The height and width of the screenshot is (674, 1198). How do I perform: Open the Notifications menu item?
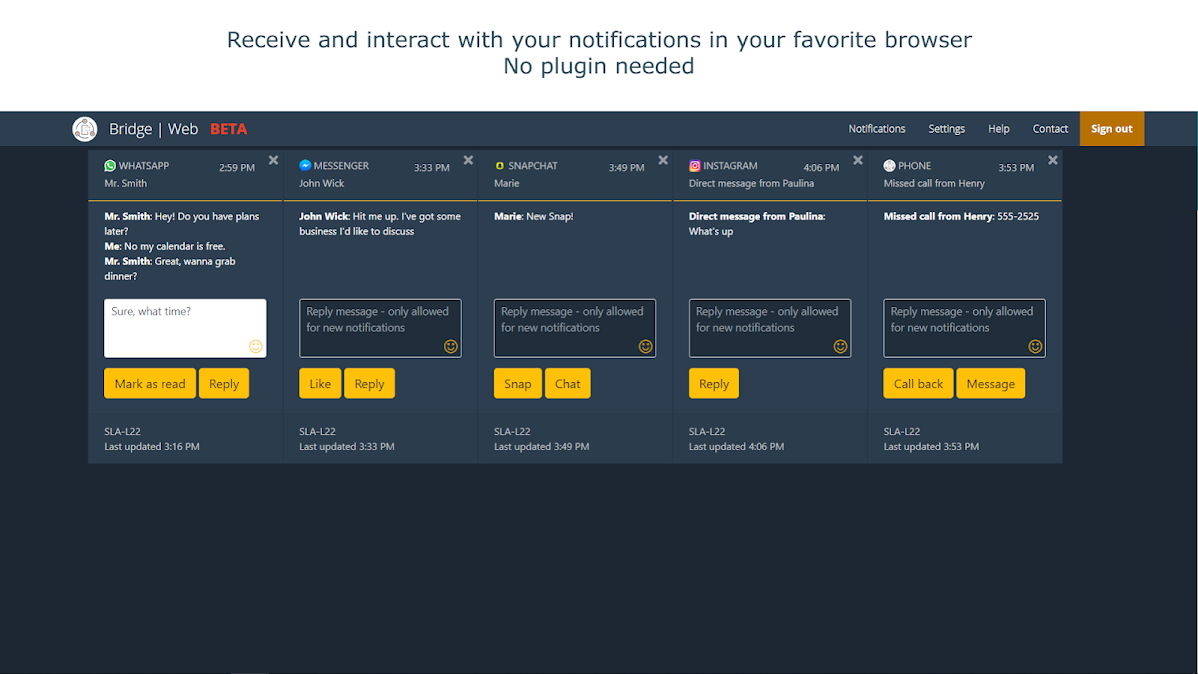[876, 129]
